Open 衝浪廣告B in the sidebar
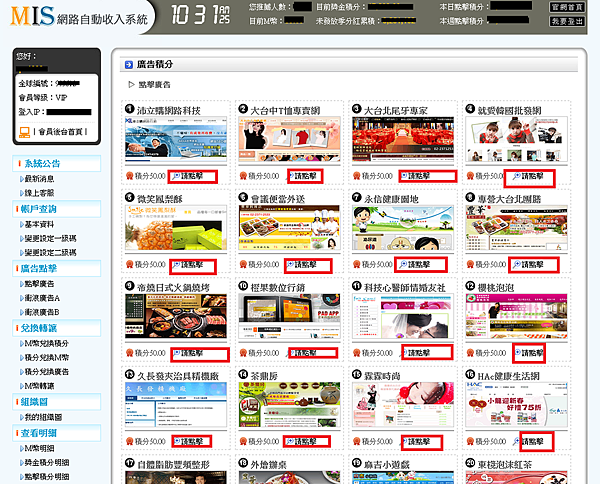 42,312
